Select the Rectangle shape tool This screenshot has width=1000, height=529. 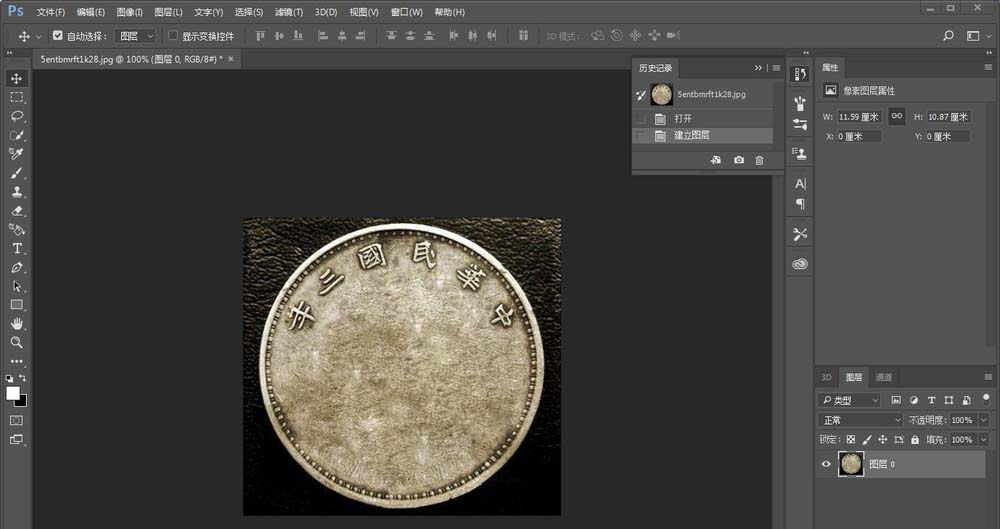pos(17,305)
